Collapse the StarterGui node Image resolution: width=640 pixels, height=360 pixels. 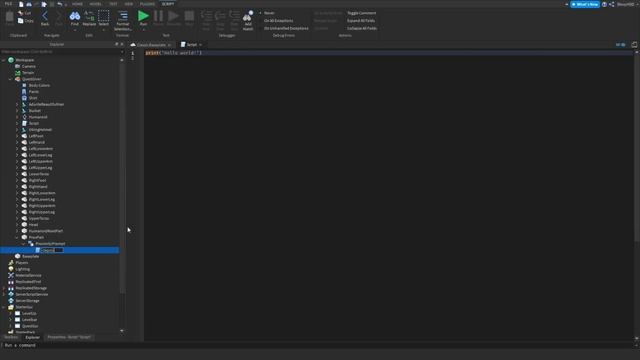4,307
